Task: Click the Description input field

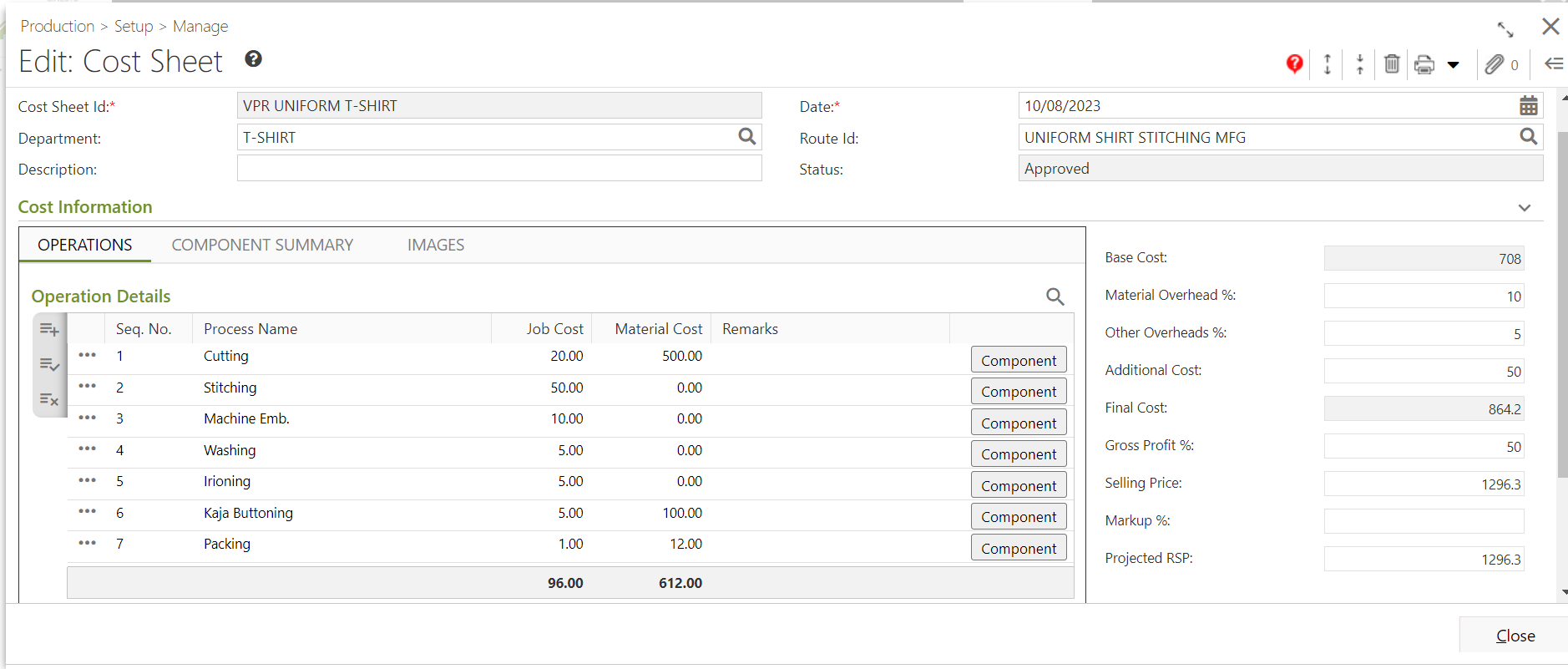Action: [499, 168]
